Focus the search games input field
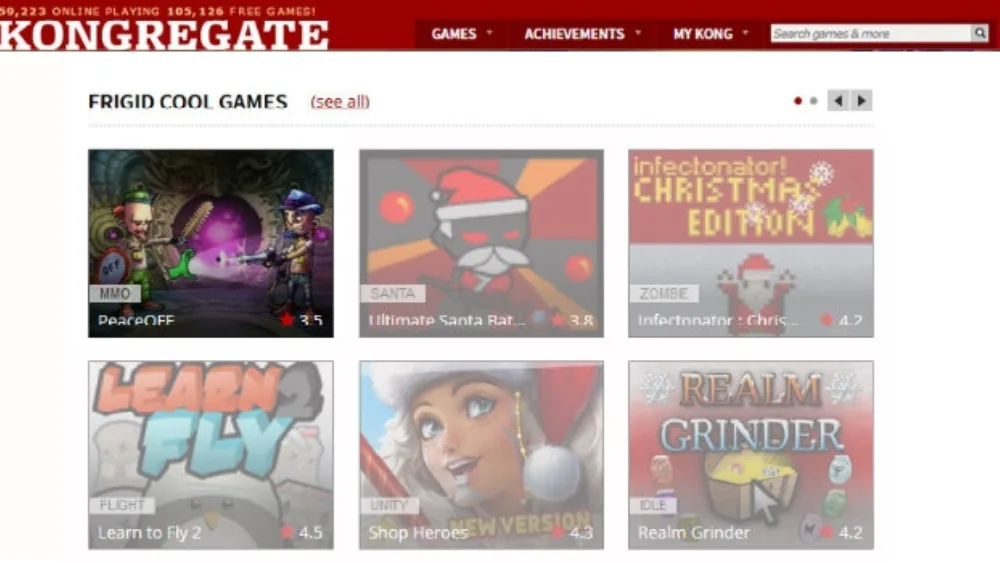Image resolution: width=1000 pixels, height=563 pixels. pos(871,33)
